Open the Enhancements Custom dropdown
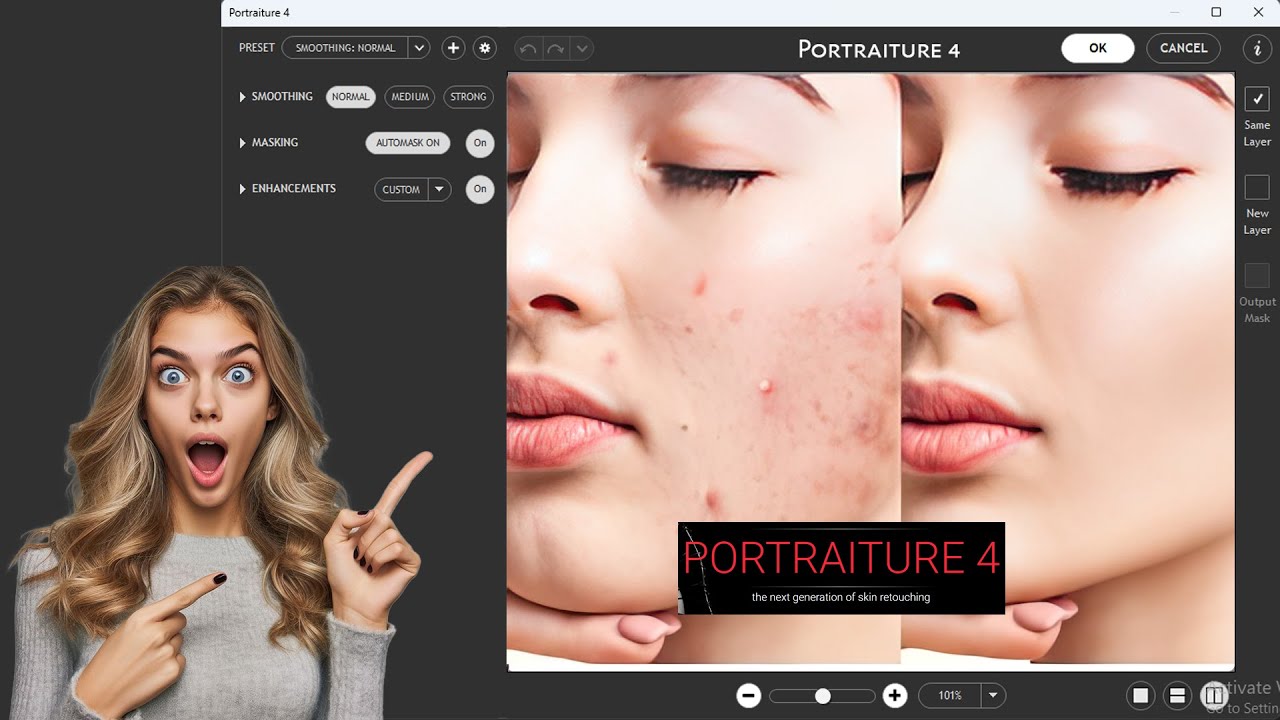This screenshot has width=1280, height=720. click(x=439, y=189)
